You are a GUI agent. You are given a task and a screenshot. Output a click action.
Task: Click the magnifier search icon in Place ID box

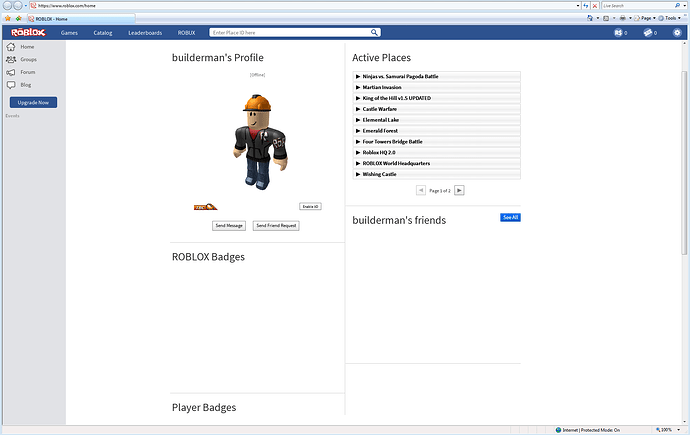click(374, 32)
